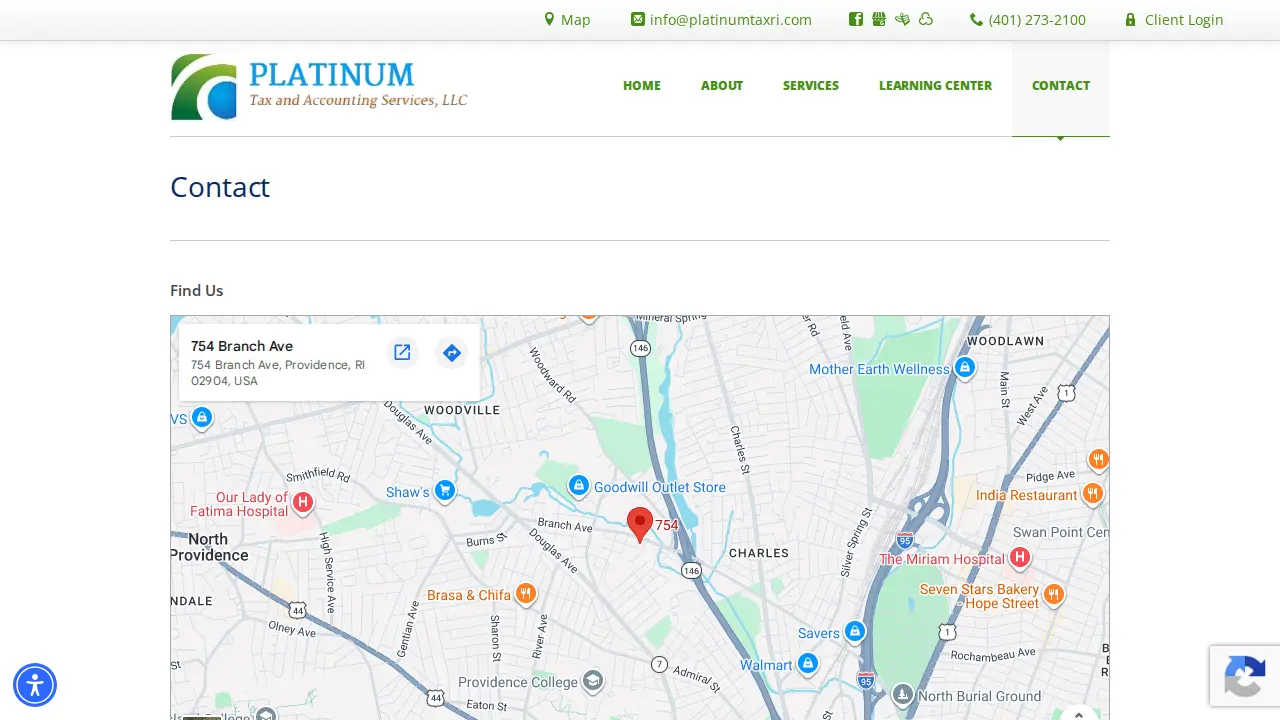Open the accessibility options button
Viewport: 1280px width, 720px height.
click(35, 685)
